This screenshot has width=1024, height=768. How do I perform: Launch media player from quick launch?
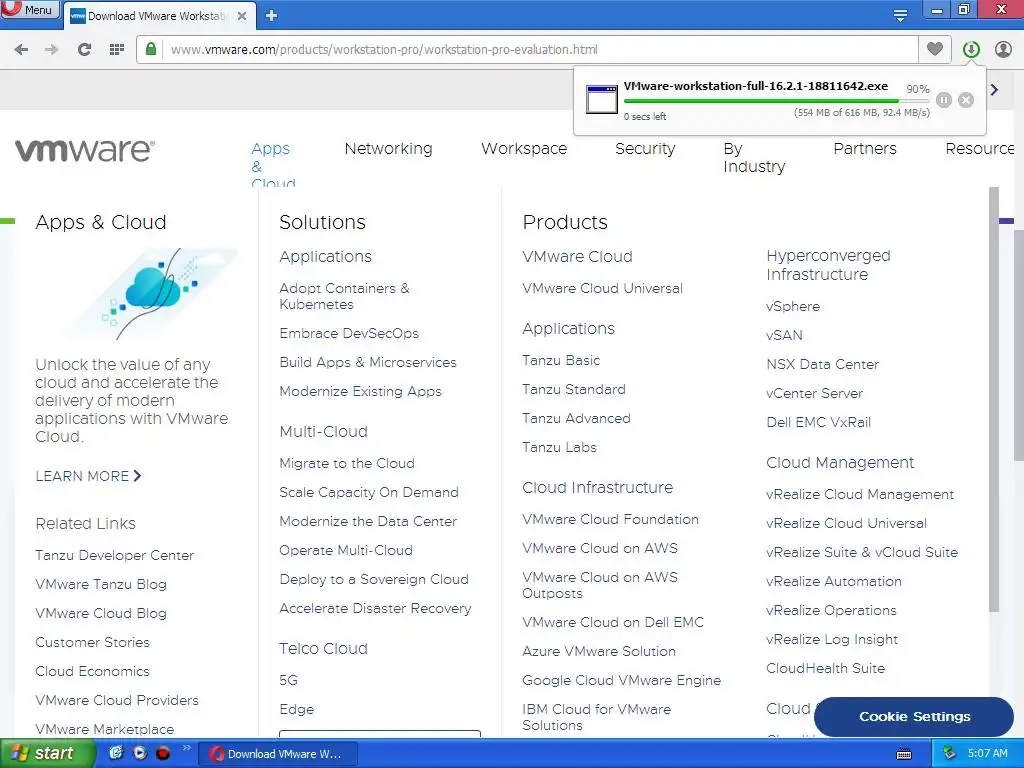point(139,753)
